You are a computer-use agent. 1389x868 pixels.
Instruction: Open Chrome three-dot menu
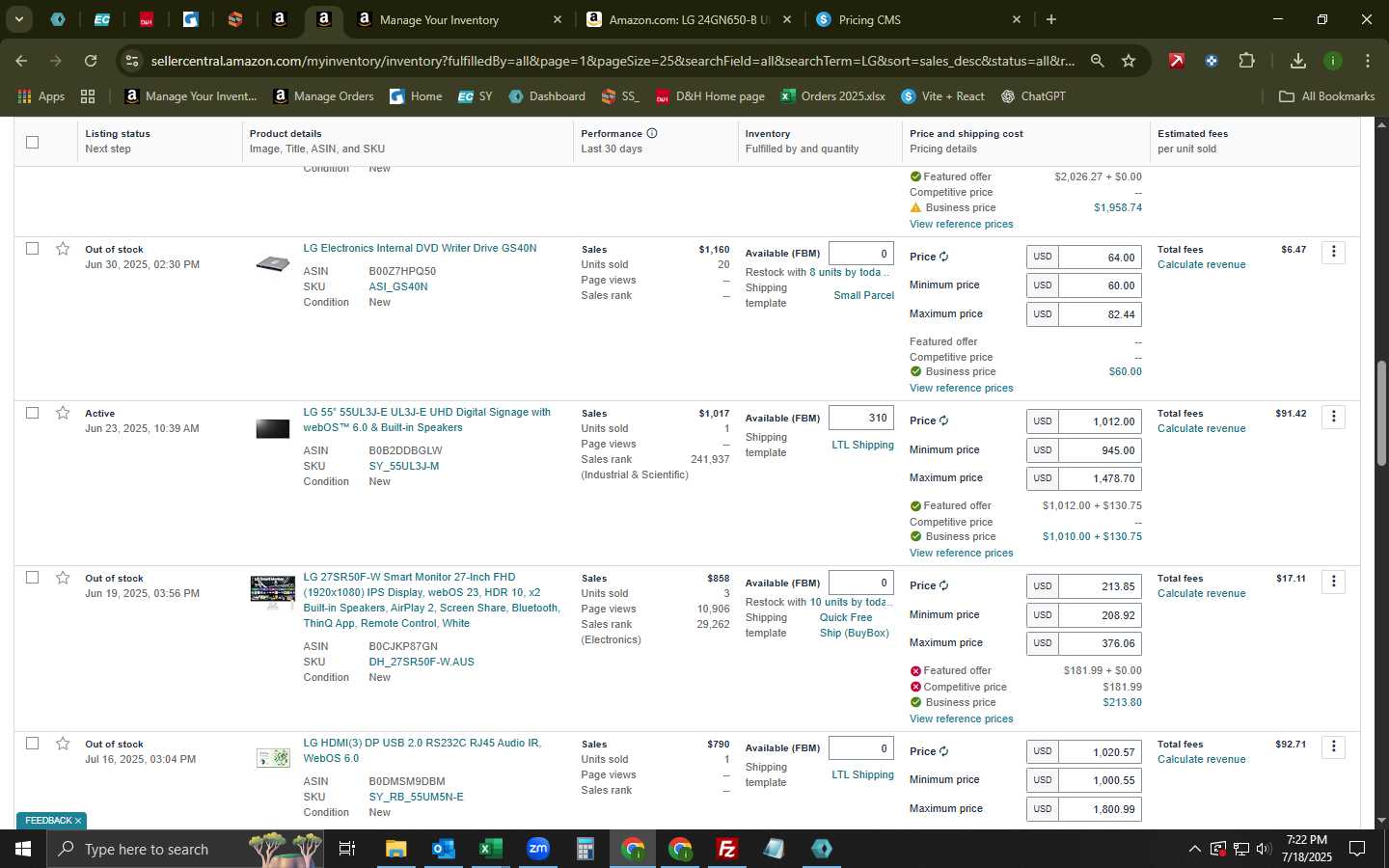tap(1368, 61)
